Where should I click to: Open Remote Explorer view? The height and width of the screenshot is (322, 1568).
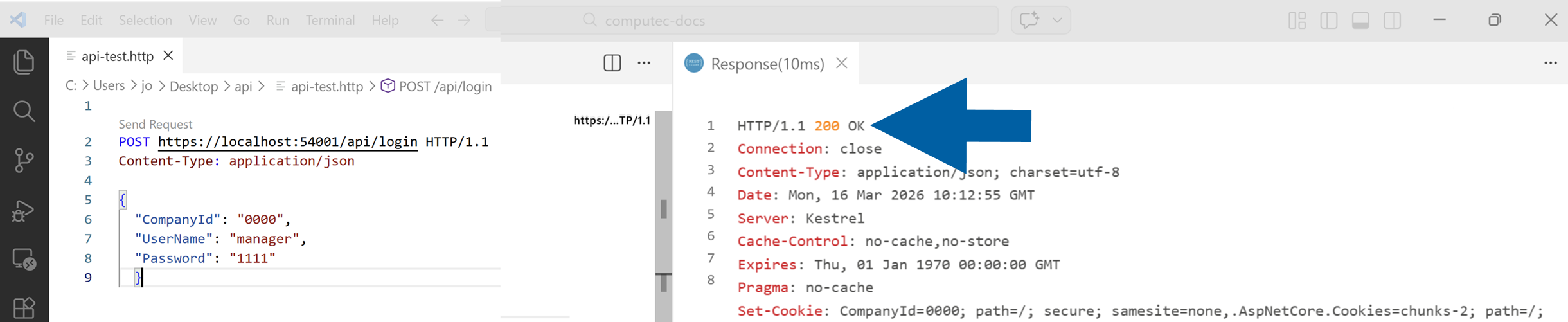24,259
